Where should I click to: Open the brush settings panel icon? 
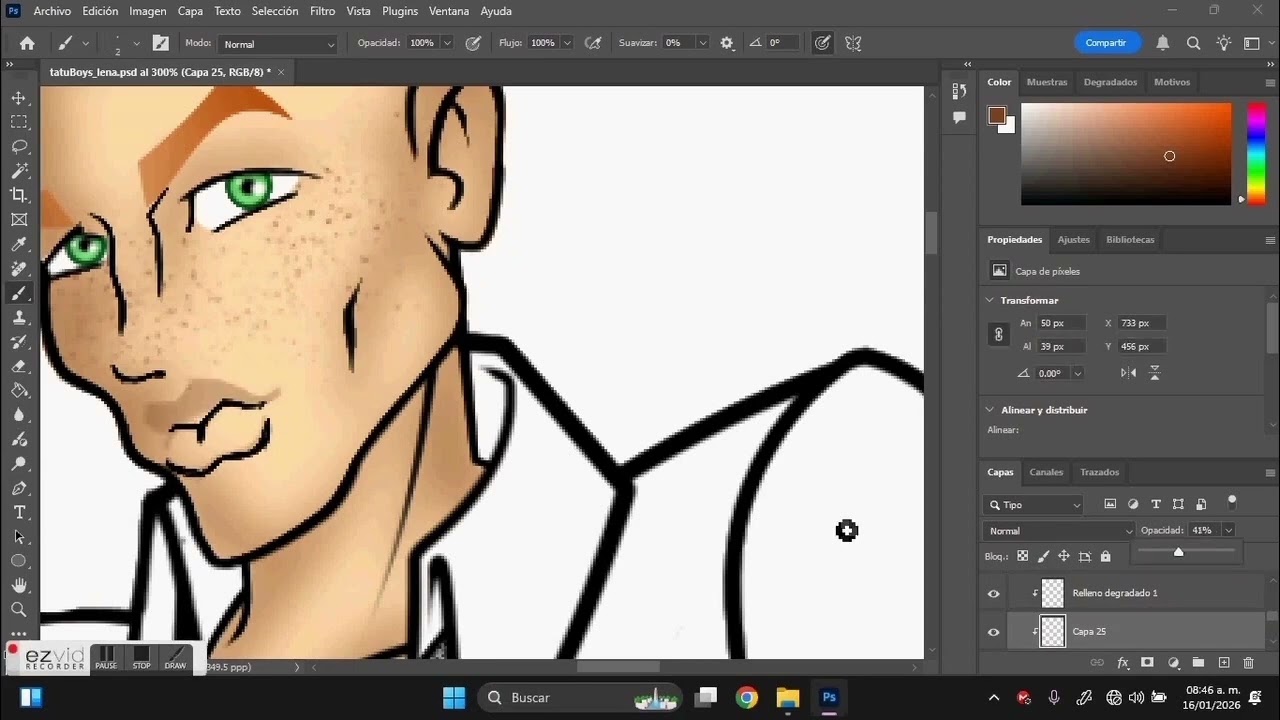(x=160, y=43)
